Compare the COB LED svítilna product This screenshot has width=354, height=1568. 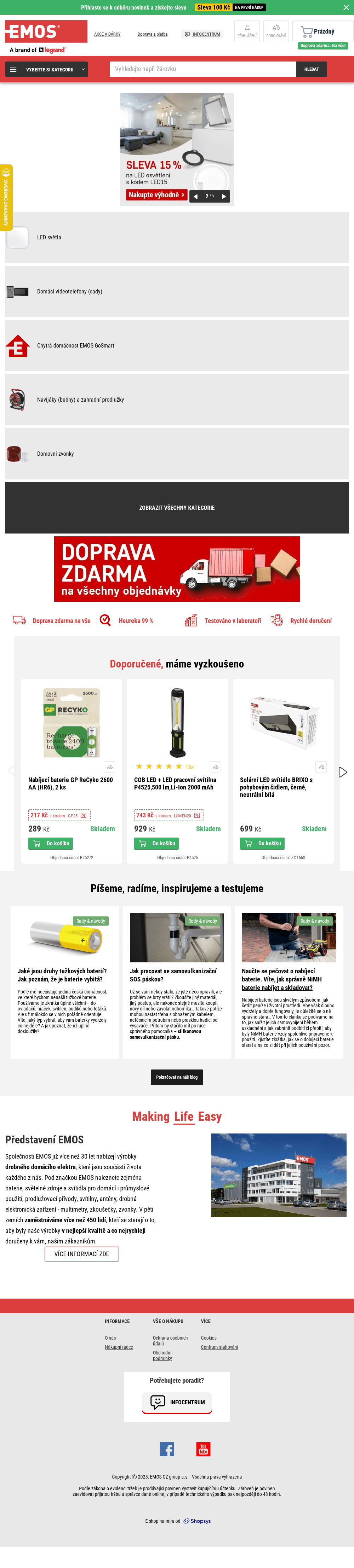(216, 767)
